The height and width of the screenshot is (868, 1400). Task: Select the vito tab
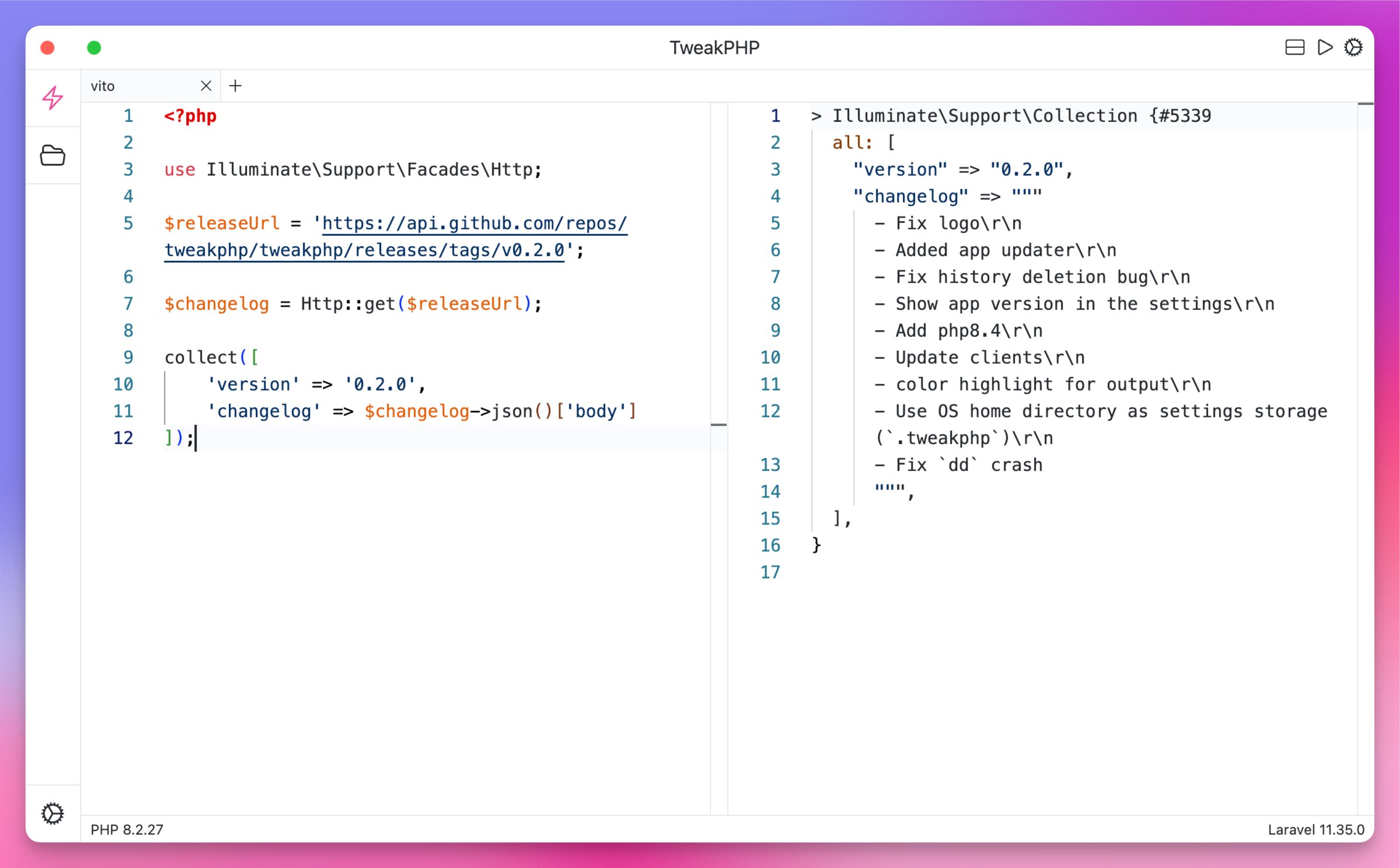(151, 86)
